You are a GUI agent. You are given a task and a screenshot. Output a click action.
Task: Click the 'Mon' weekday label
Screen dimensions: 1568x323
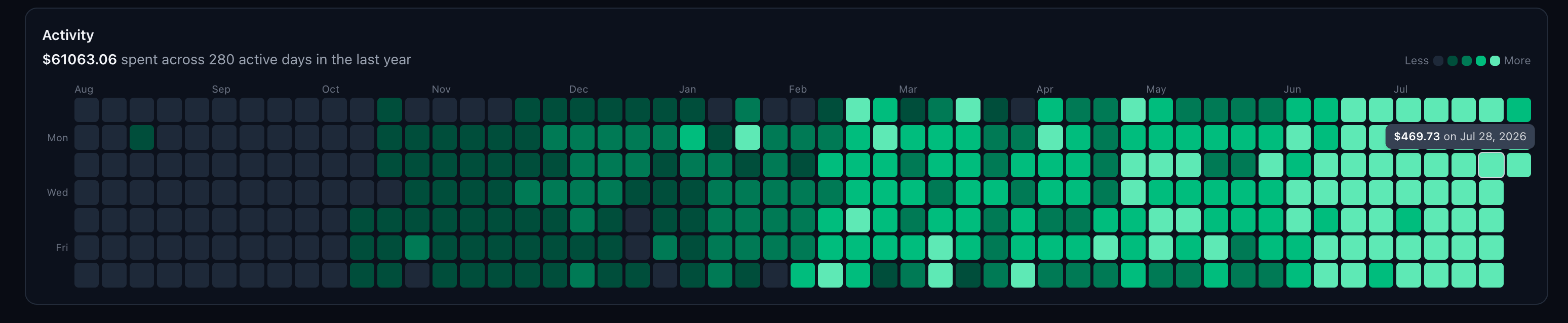[x=58, y=138]
